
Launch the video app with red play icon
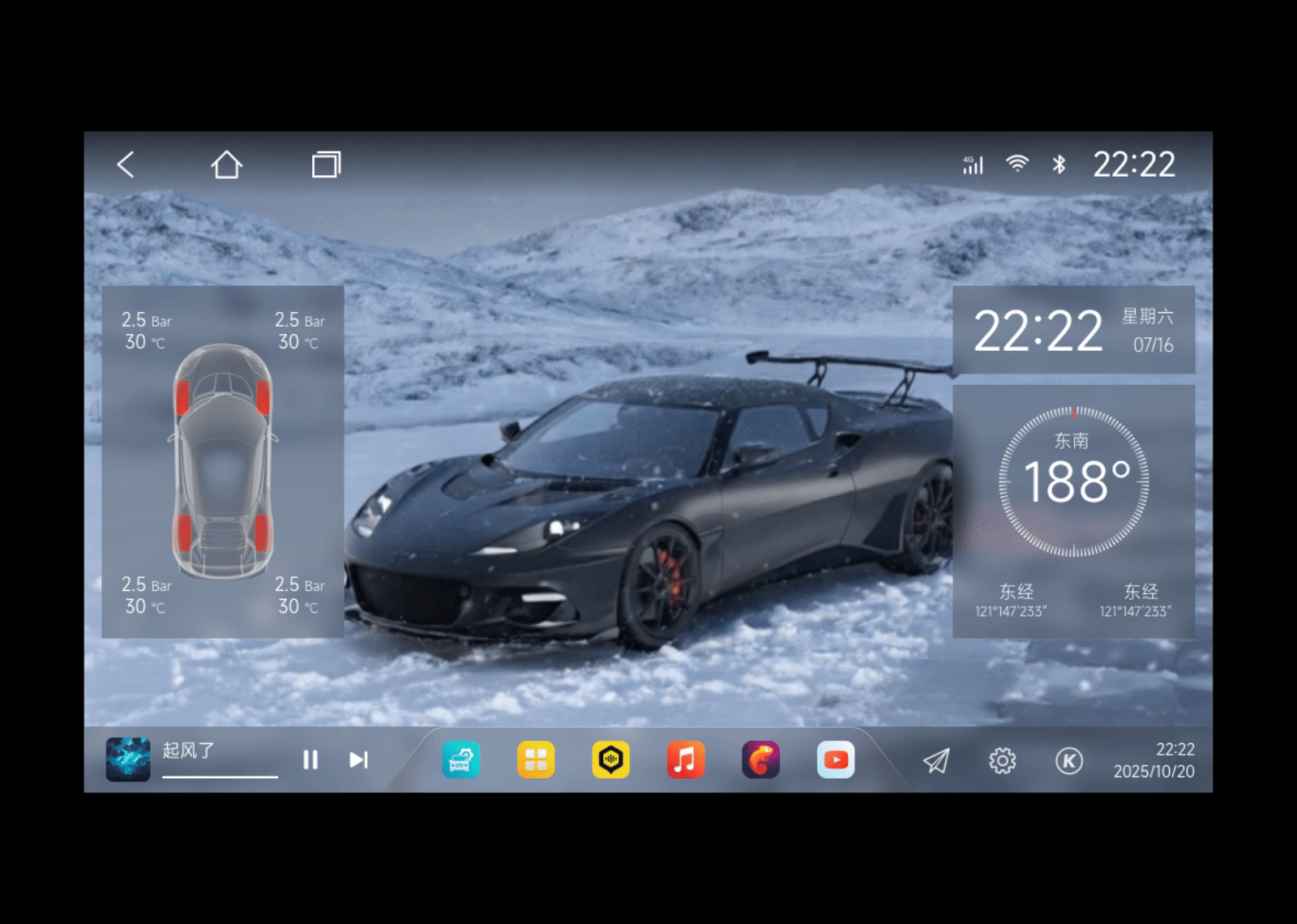coord(836,759)
